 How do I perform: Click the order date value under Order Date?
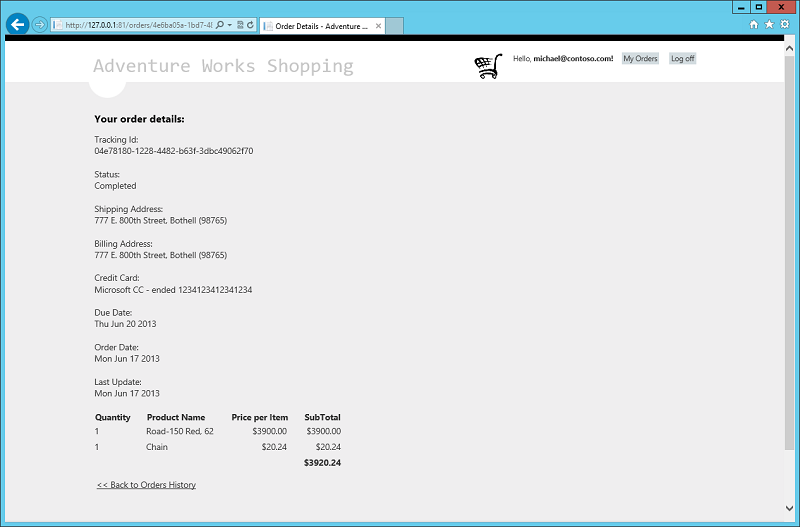coord(127,359)
